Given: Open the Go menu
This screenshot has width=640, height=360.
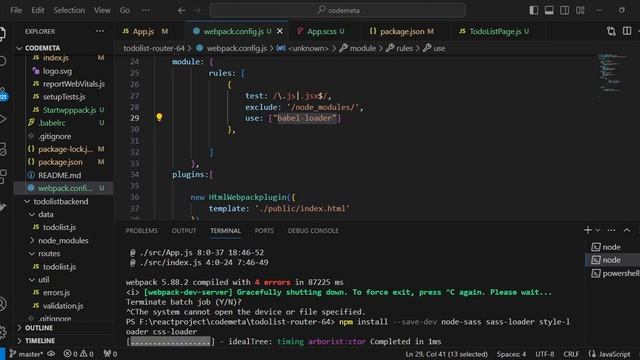Looking at the screenshot, I should pos(124,10).
